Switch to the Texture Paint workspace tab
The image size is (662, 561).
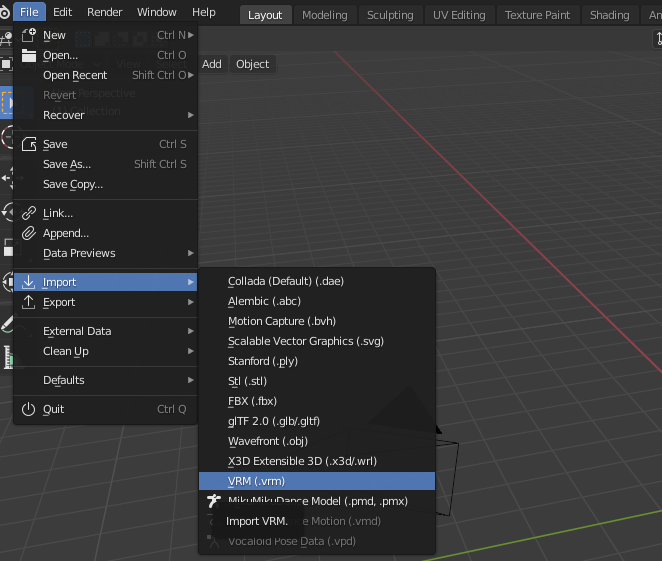pos(537,15)
